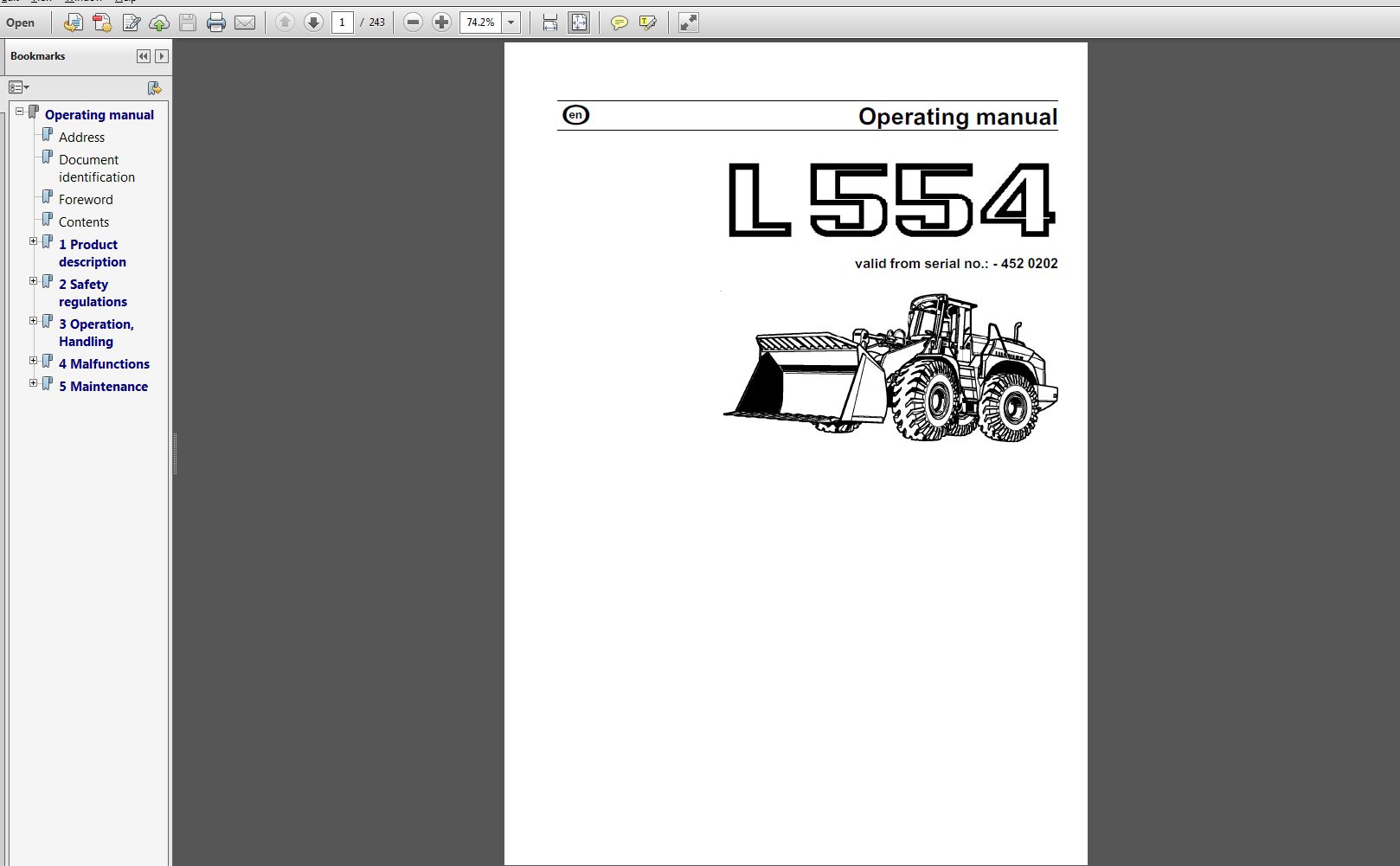Image resolution: width=1400 pixels, height=866 pixels.
Task: Click the Bookmarks panel title
Action: [37, 56]
